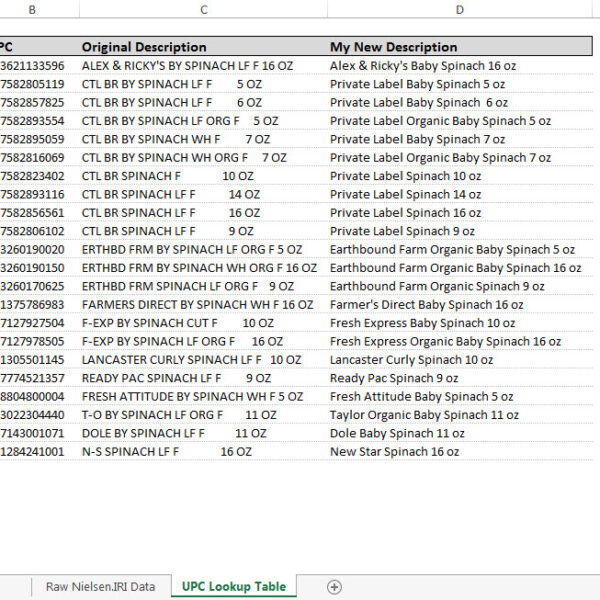600x600 pixels.
Task: Select cell READY PAC SPINACH LF F 9 OZ
Action: click(204, 378)
